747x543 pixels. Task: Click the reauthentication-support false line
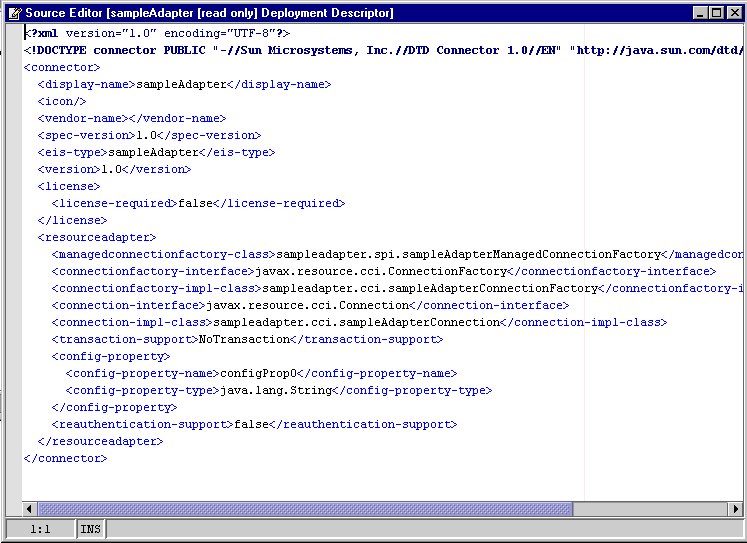pyautogui.click(x=254, y=424)
